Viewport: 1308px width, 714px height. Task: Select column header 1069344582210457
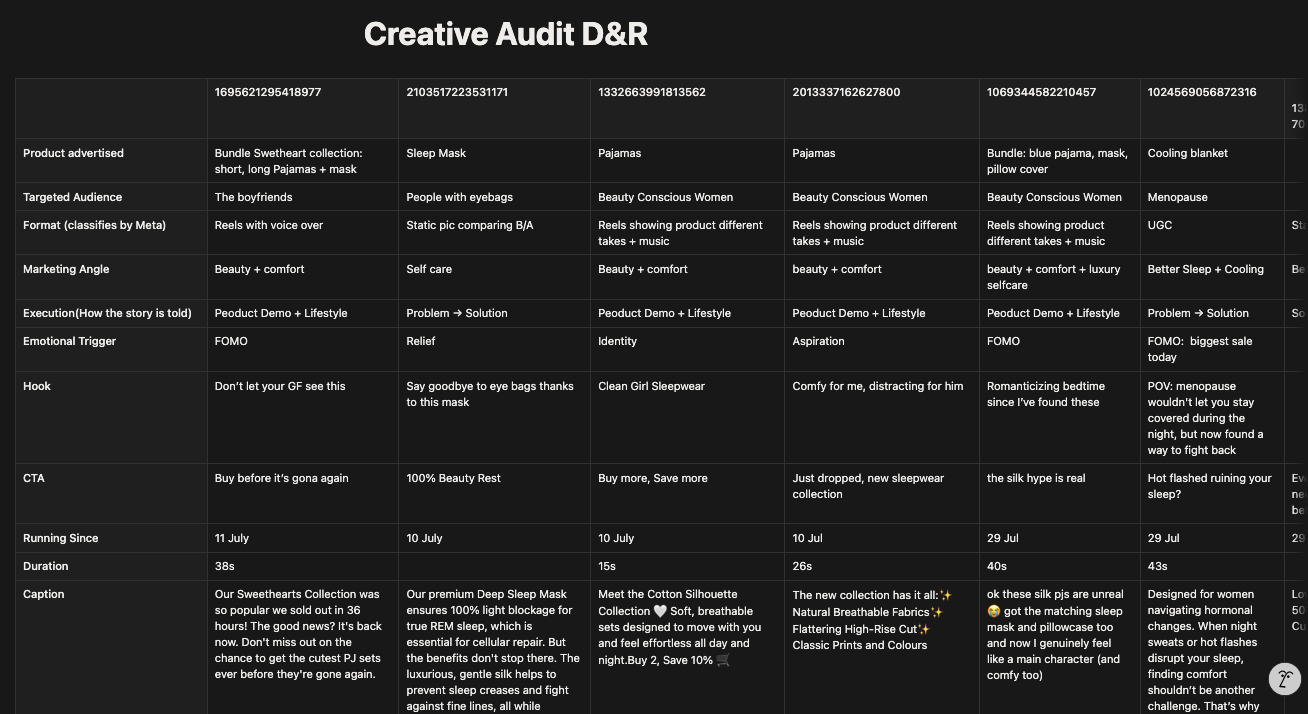tap(1041, 92)
